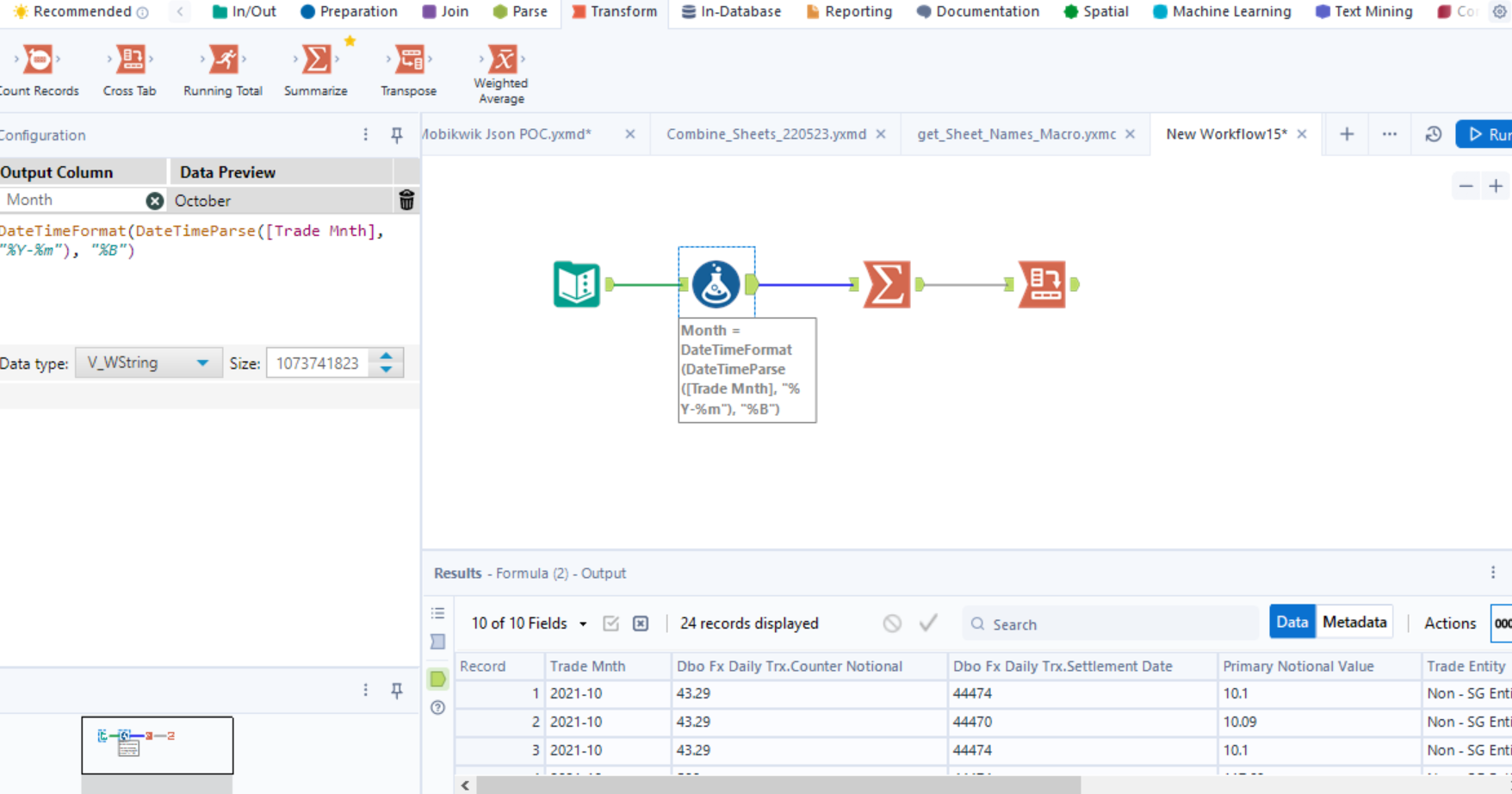
Task: Zoom in on the canvas
Action: tap(1496, 186)
